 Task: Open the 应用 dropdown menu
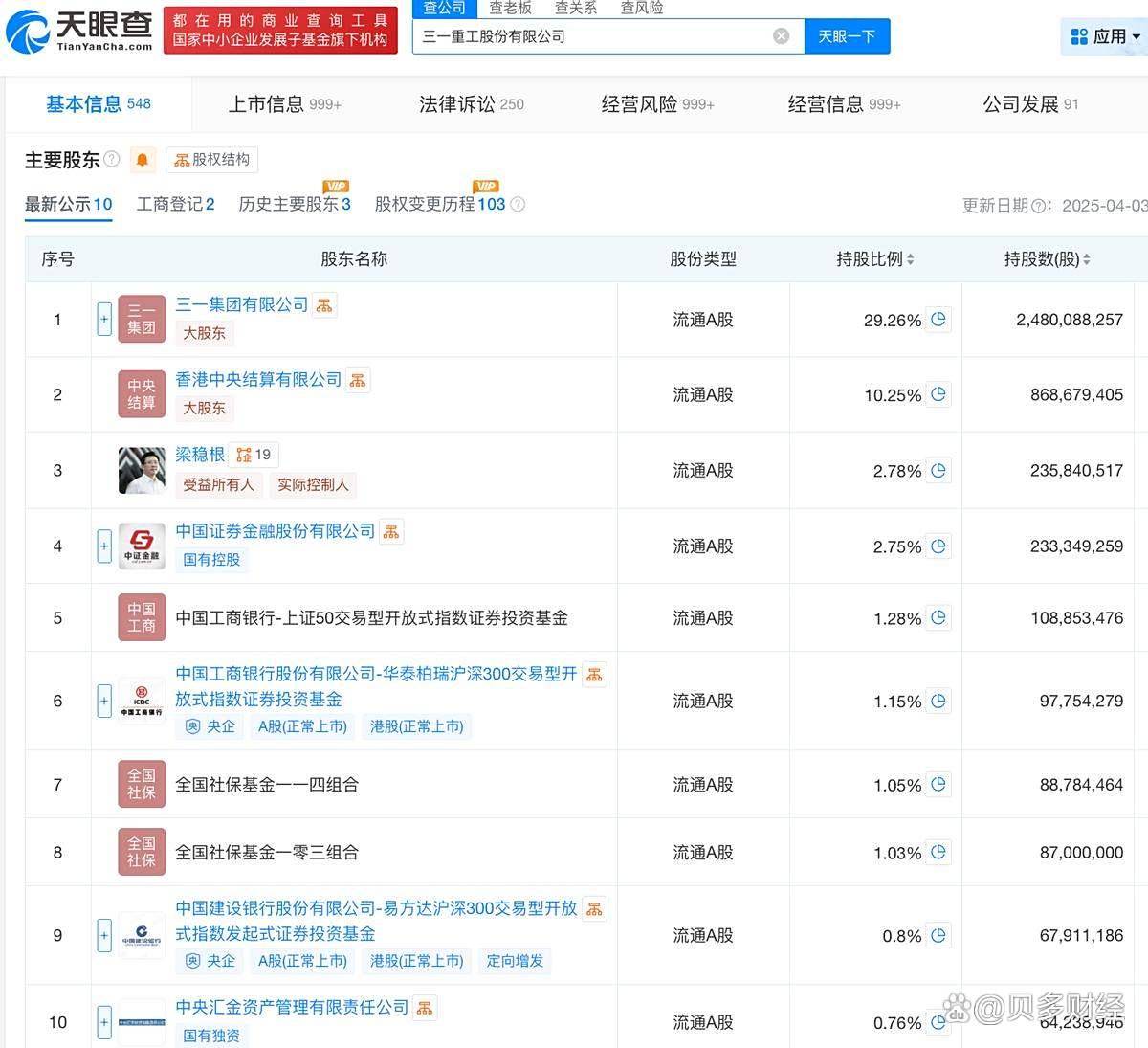pyautogui.click(x=1106, y=36)
